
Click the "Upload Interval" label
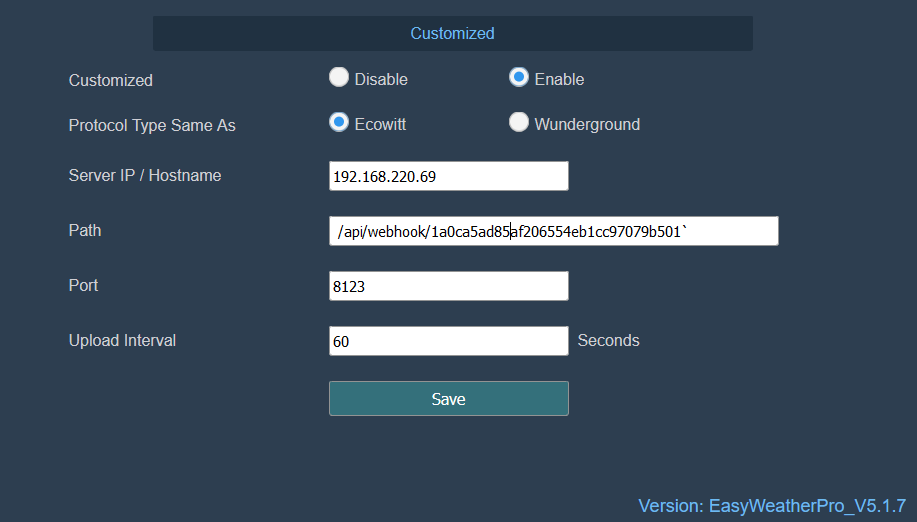(x=122, y=340)
